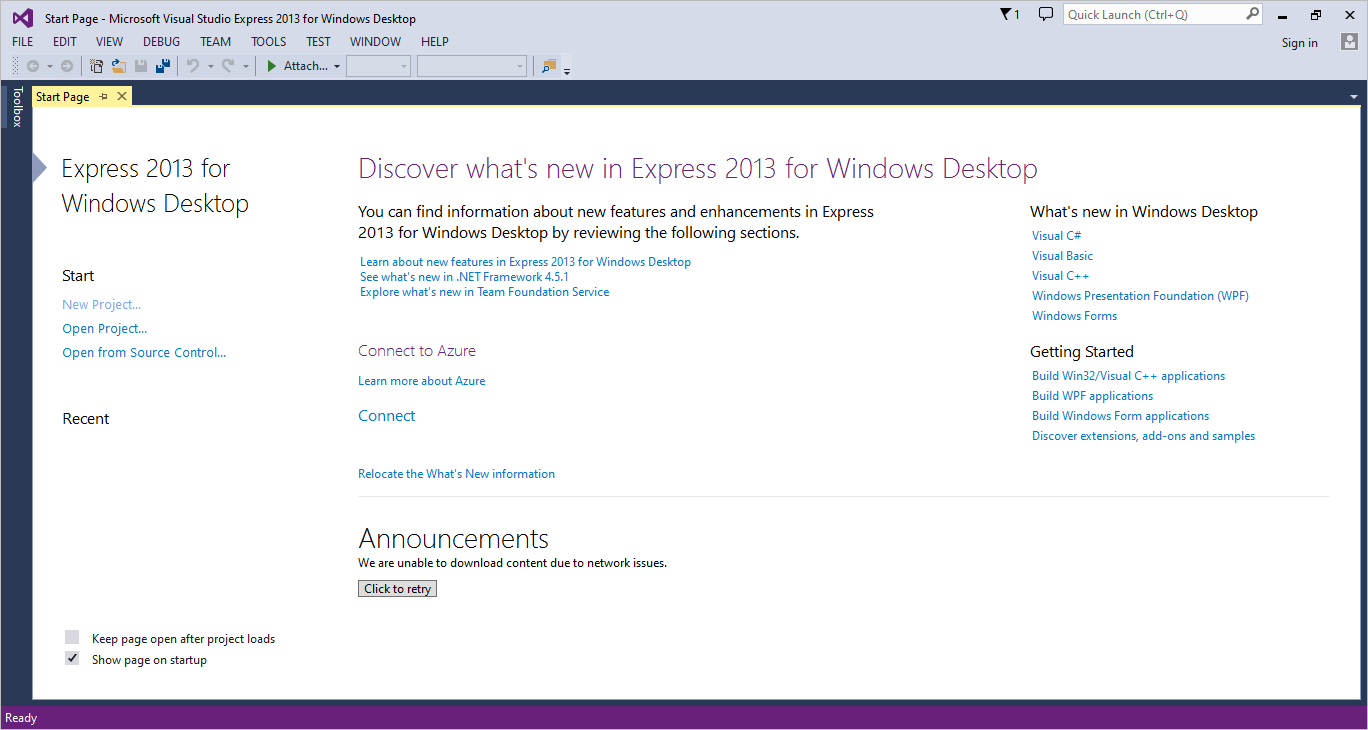The height and width of the screenshot is (730, 1368).
Task: Click the Open File toolbar icon
Action: [119, 66]
